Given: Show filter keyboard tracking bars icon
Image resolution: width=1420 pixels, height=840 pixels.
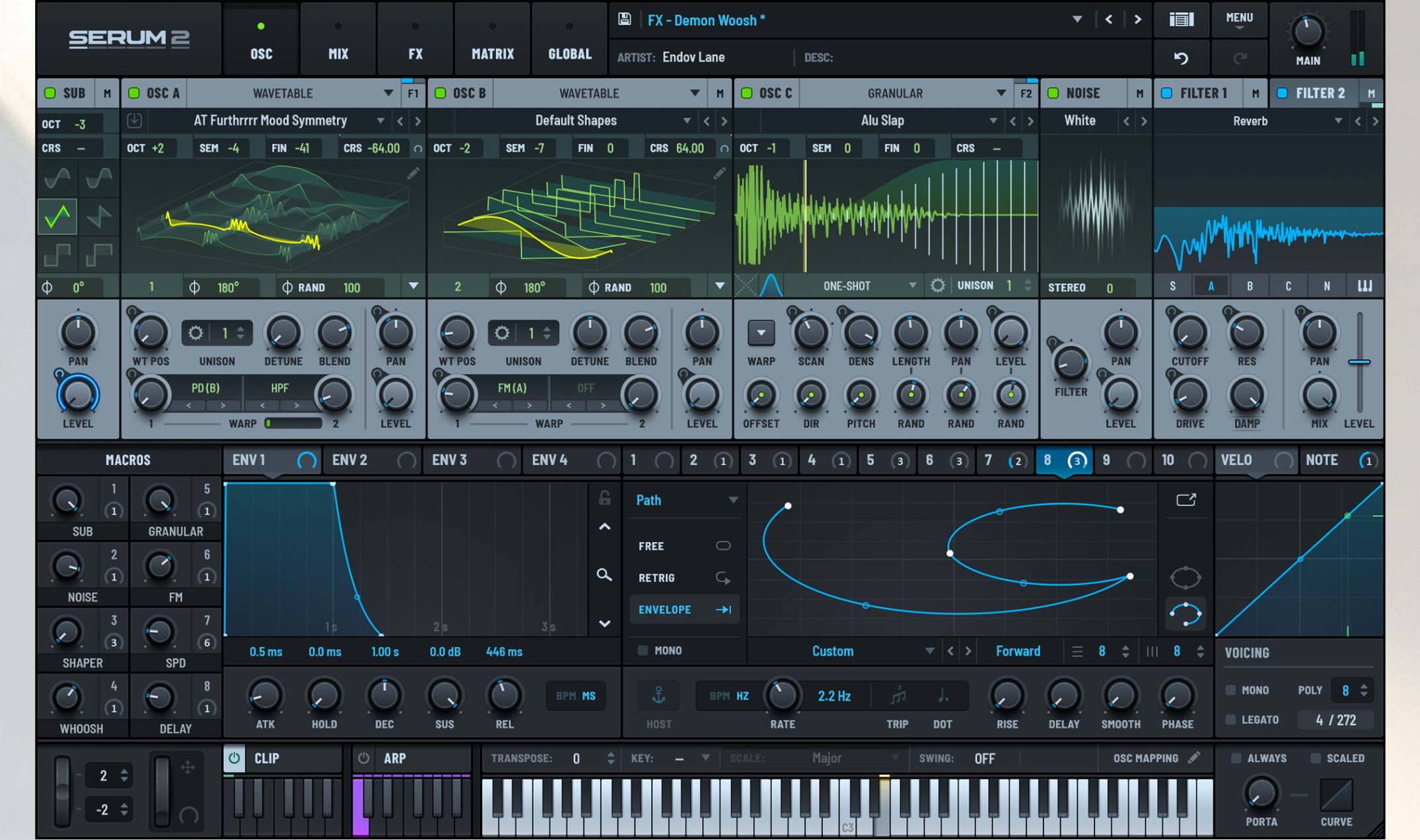Looking at the screenshot, I should (1365, 286).
